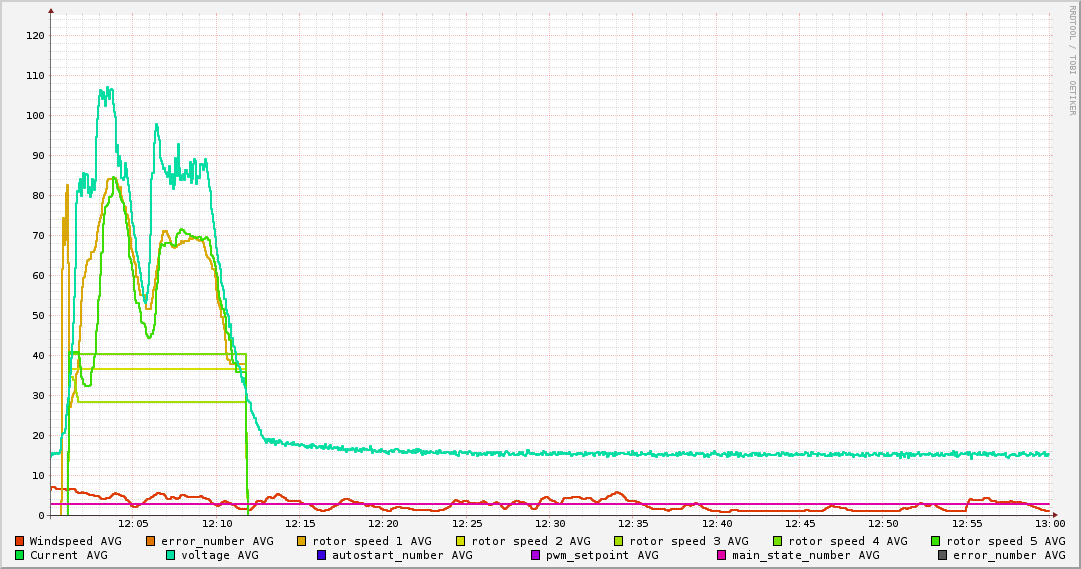The image size is (1081, 569).
Task: Click the 13:00 time axis label
Action: [1050, 523]
